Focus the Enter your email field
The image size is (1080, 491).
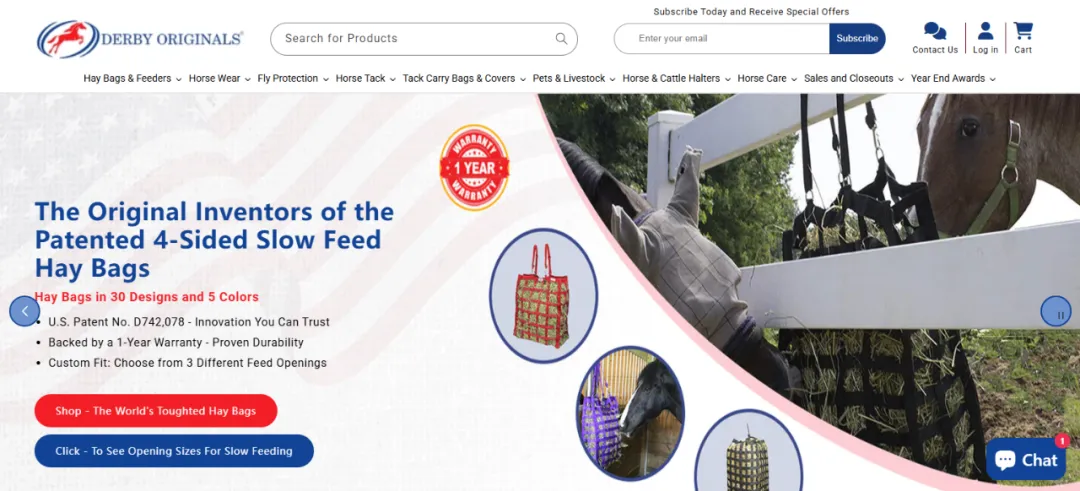(722, 39)
